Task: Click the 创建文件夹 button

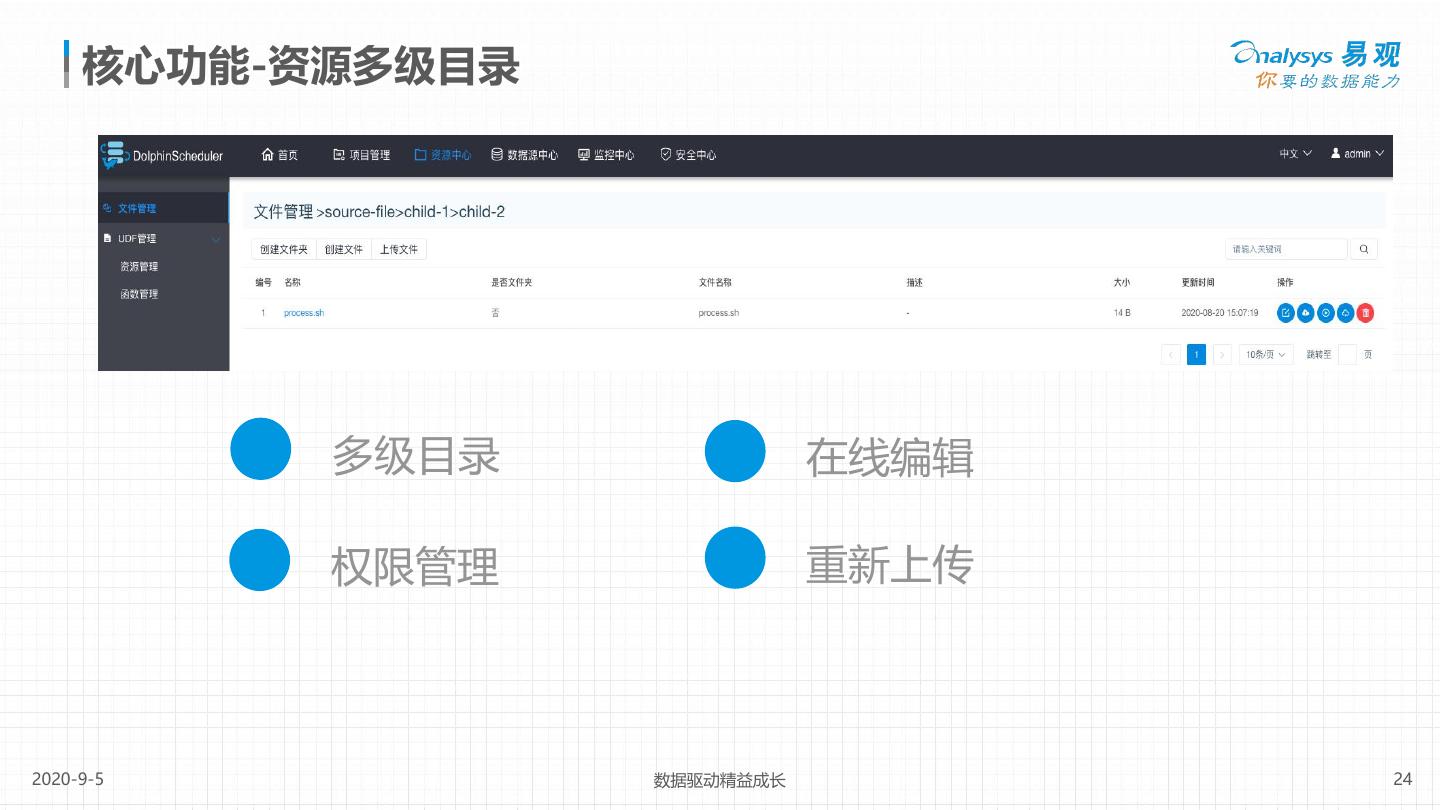Action: point(284,249)
